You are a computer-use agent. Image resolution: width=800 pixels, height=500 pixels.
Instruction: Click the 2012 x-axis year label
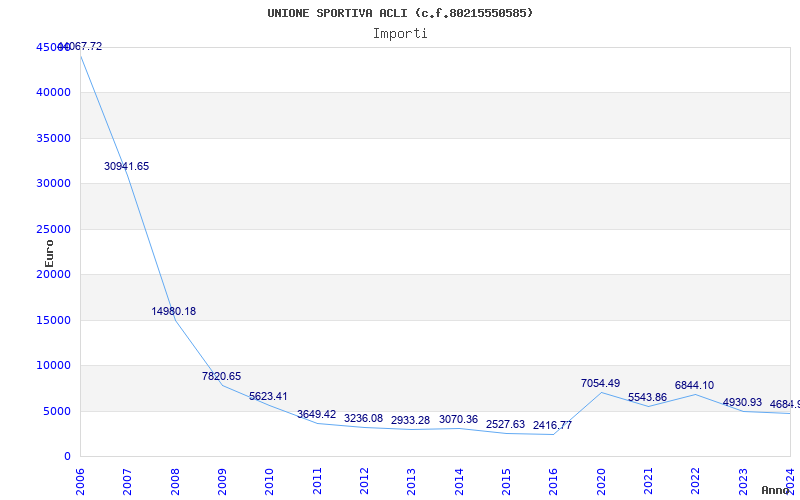[364, 481]
